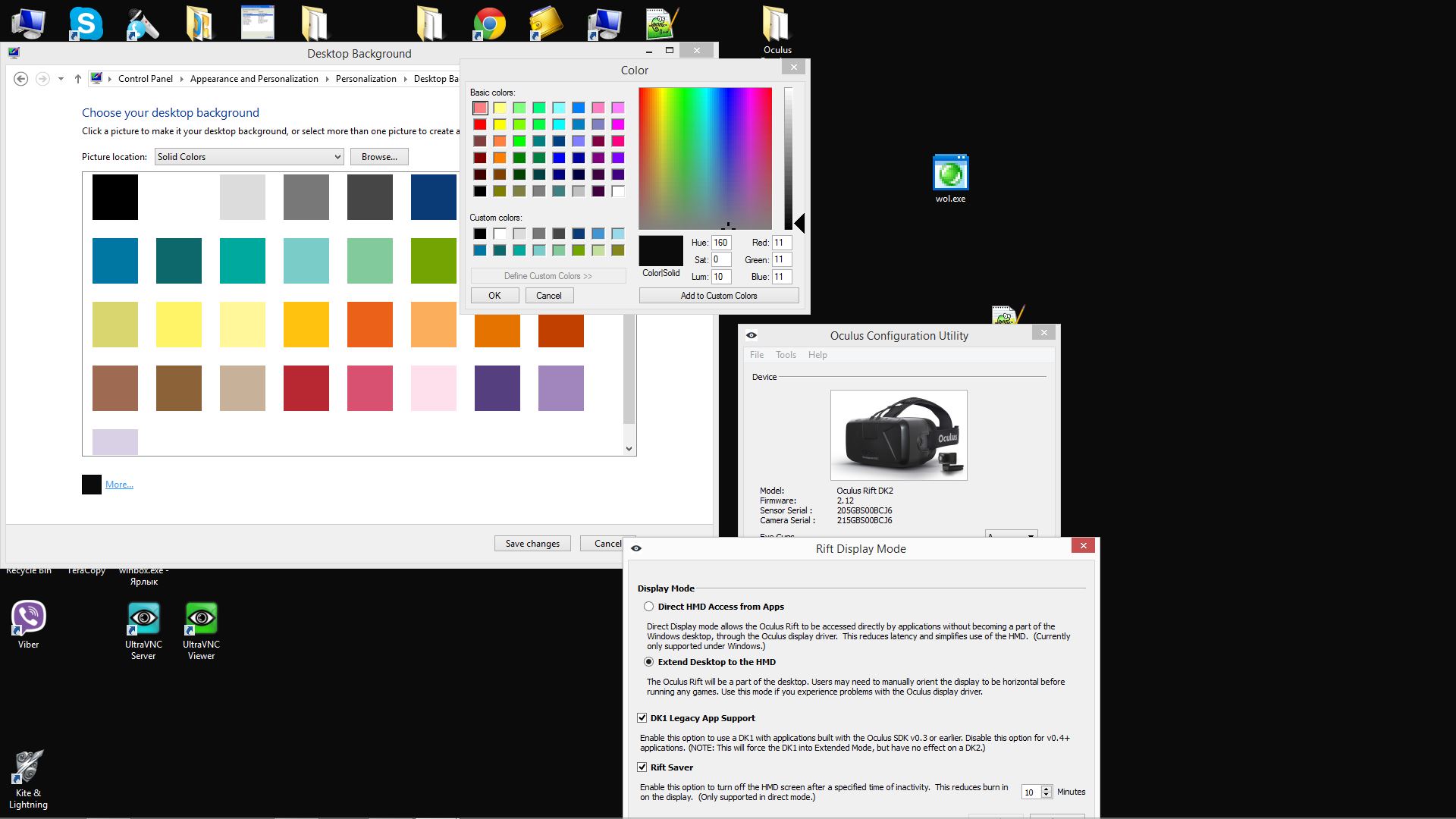This screenshot has height=819, width=1456.
Task: Click the Sat value field
Action: pyautogui.click(x=721, y=259)
